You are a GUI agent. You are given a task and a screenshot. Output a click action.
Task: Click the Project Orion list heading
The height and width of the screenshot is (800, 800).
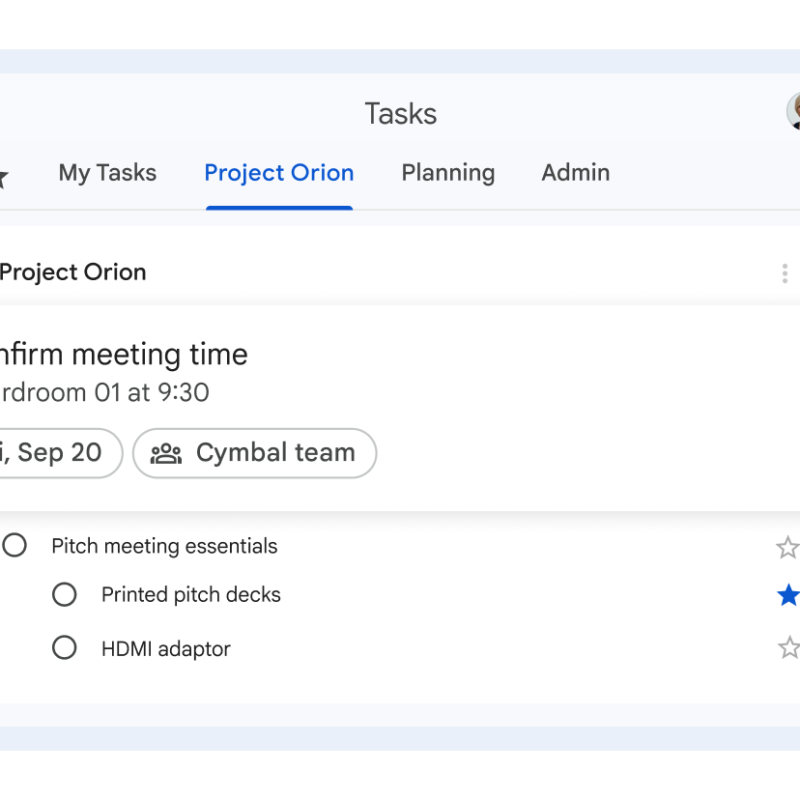tap(73, 272)
